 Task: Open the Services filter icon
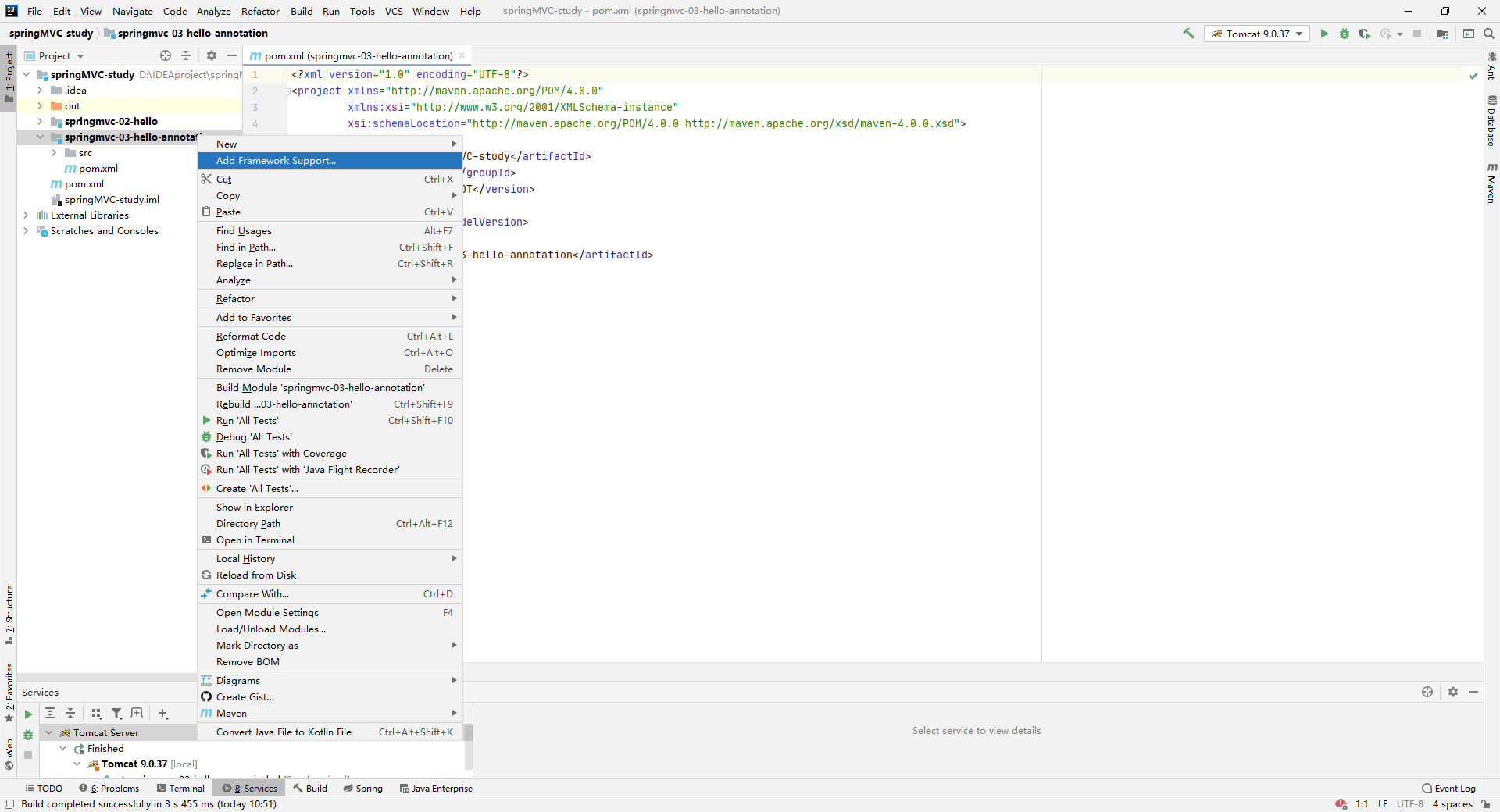116,713
